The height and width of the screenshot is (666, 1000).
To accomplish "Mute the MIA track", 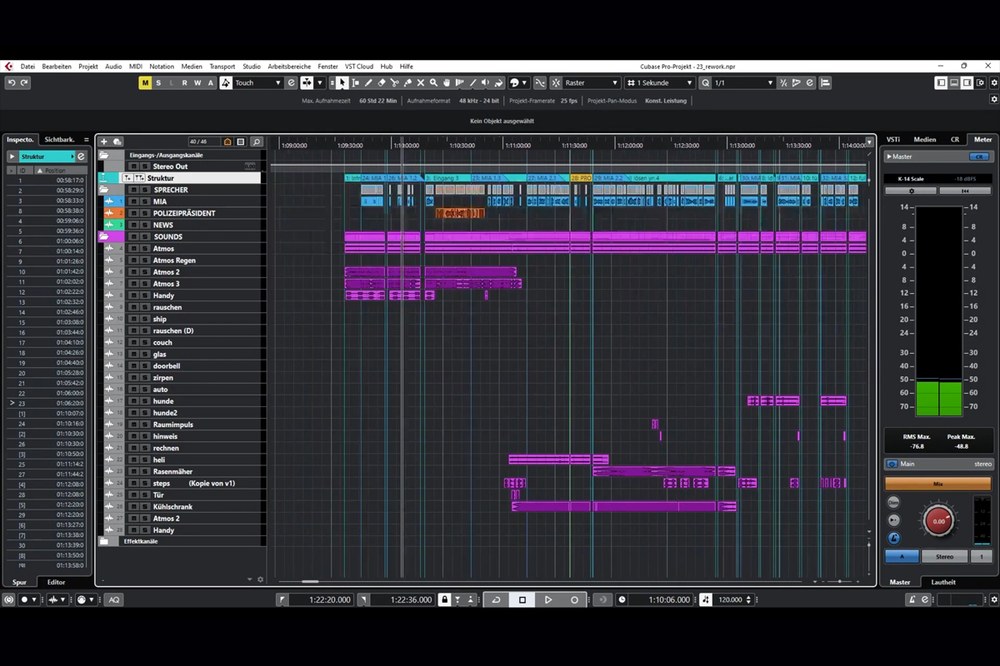I will point(133,201).
